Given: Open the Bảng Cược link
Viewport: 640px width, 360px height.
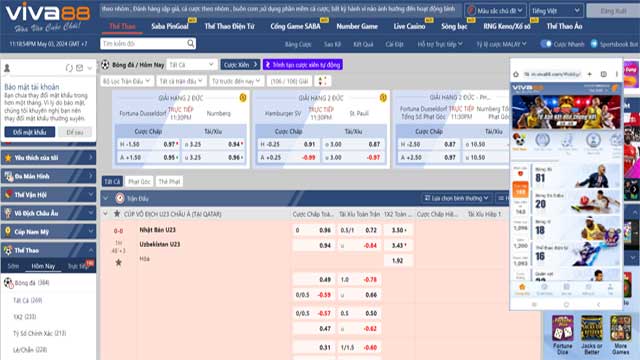Looking at the screenshot, I should click(298, 44).
